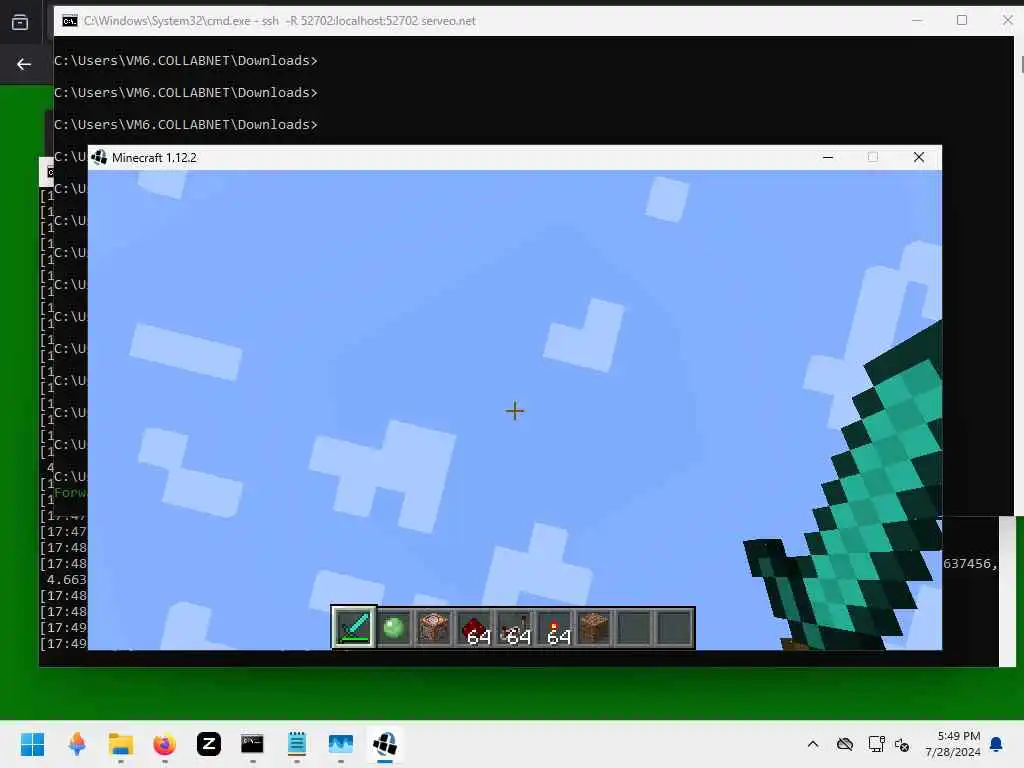Launch Firefox from the taskbar
The height and width of the screenshot is (768, 1024).
165,744
